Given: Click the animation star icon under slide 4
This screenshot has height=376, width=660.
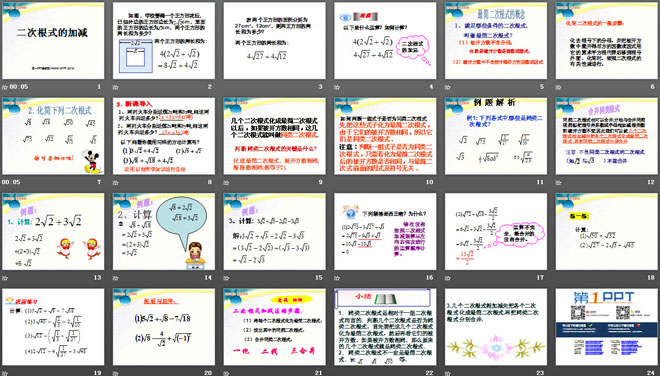Looking at the screenshot, I should pyautogui.click(x=337, y=87).
